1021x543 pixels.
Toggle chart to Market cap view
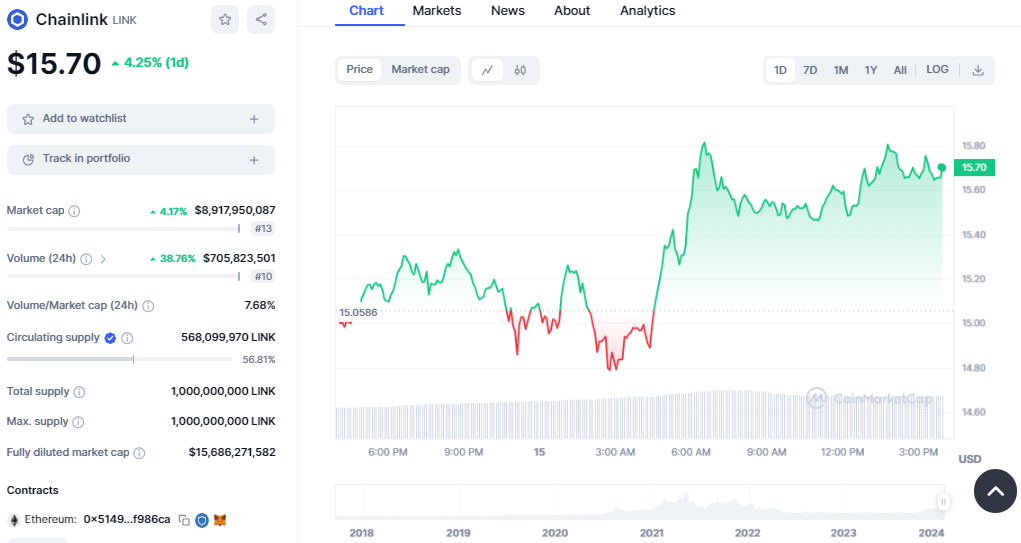click(x=420, y=70)
